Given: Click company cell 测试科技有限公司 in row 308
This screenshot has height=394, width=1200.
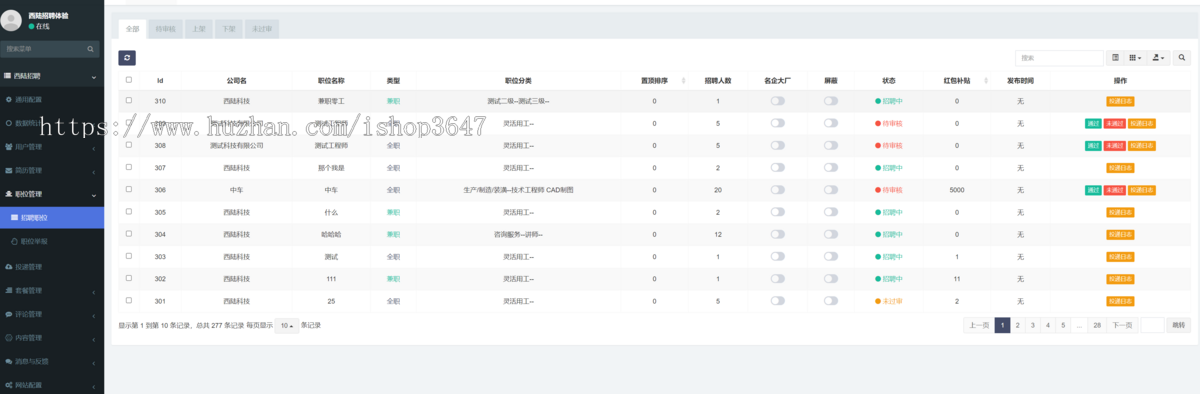Looking at the screenshot, I should 237,145.
